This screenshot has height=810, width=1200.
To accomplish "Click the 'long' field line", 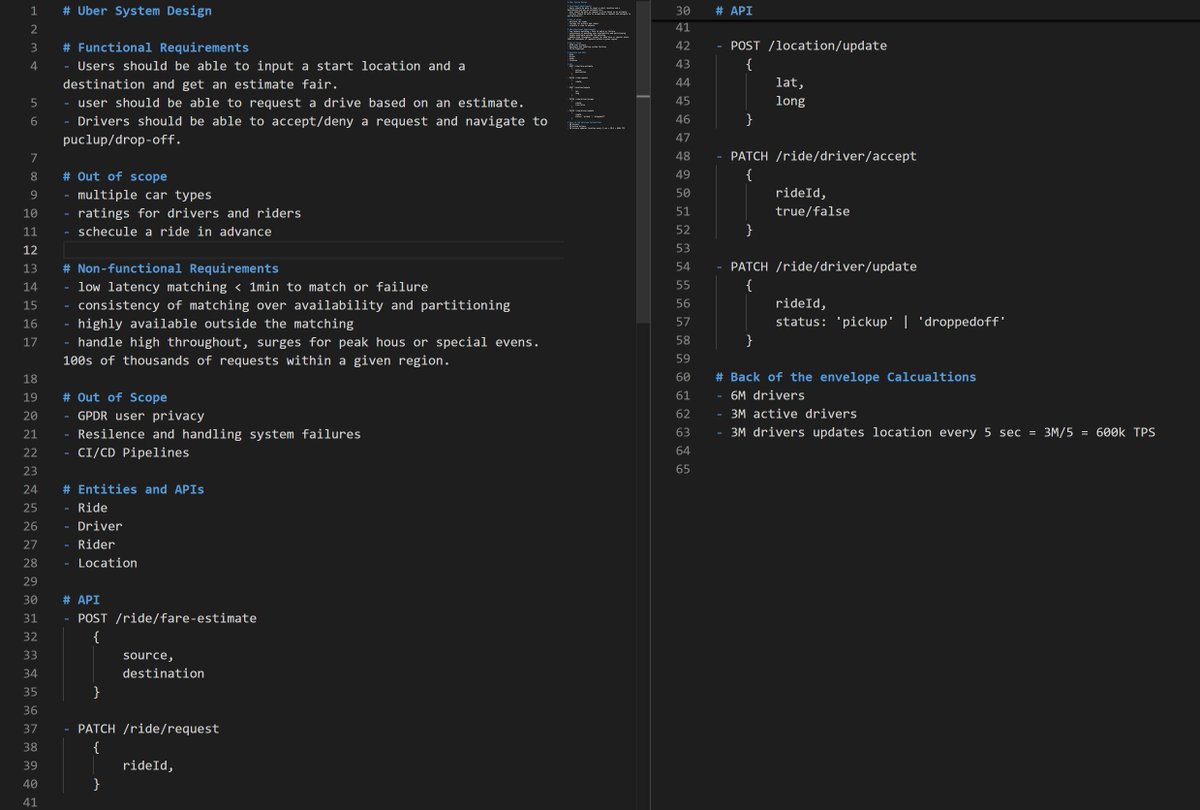I will (790, 101).
